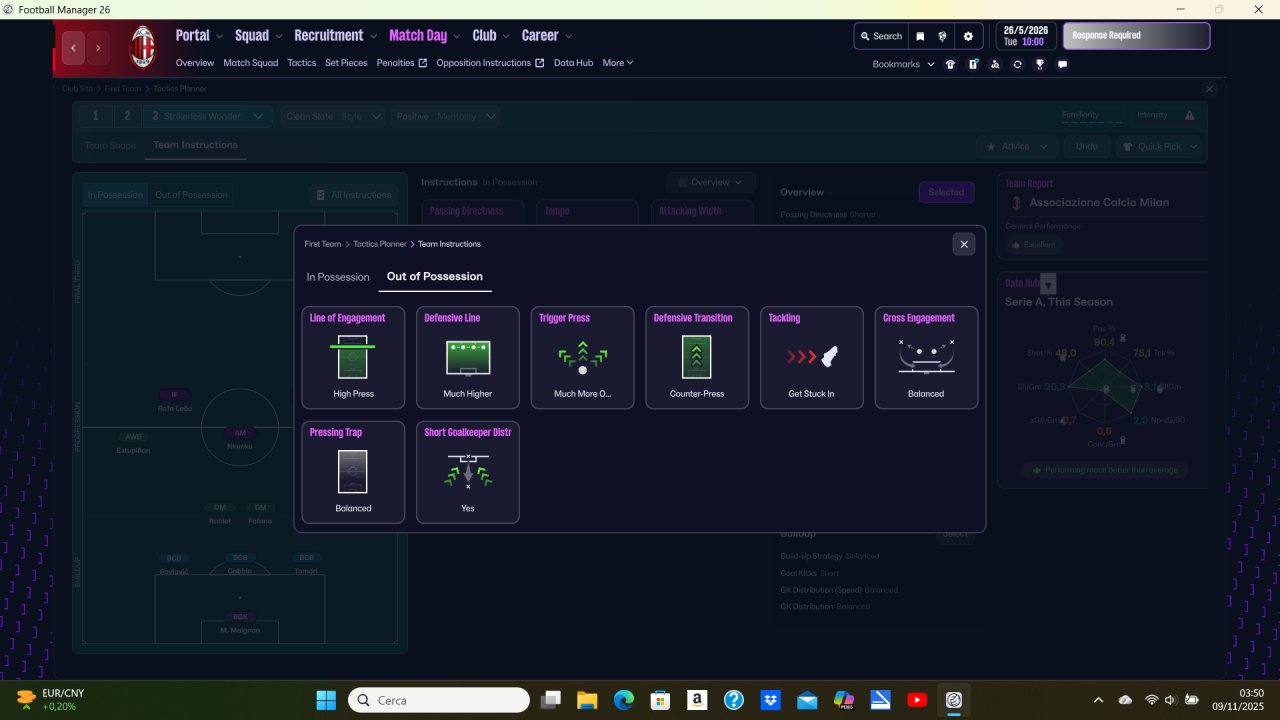This screenshot has height=720, width=1280.
Task: Open the Trigger Press card
Action: pyautogui.click(x=583, y=357)
